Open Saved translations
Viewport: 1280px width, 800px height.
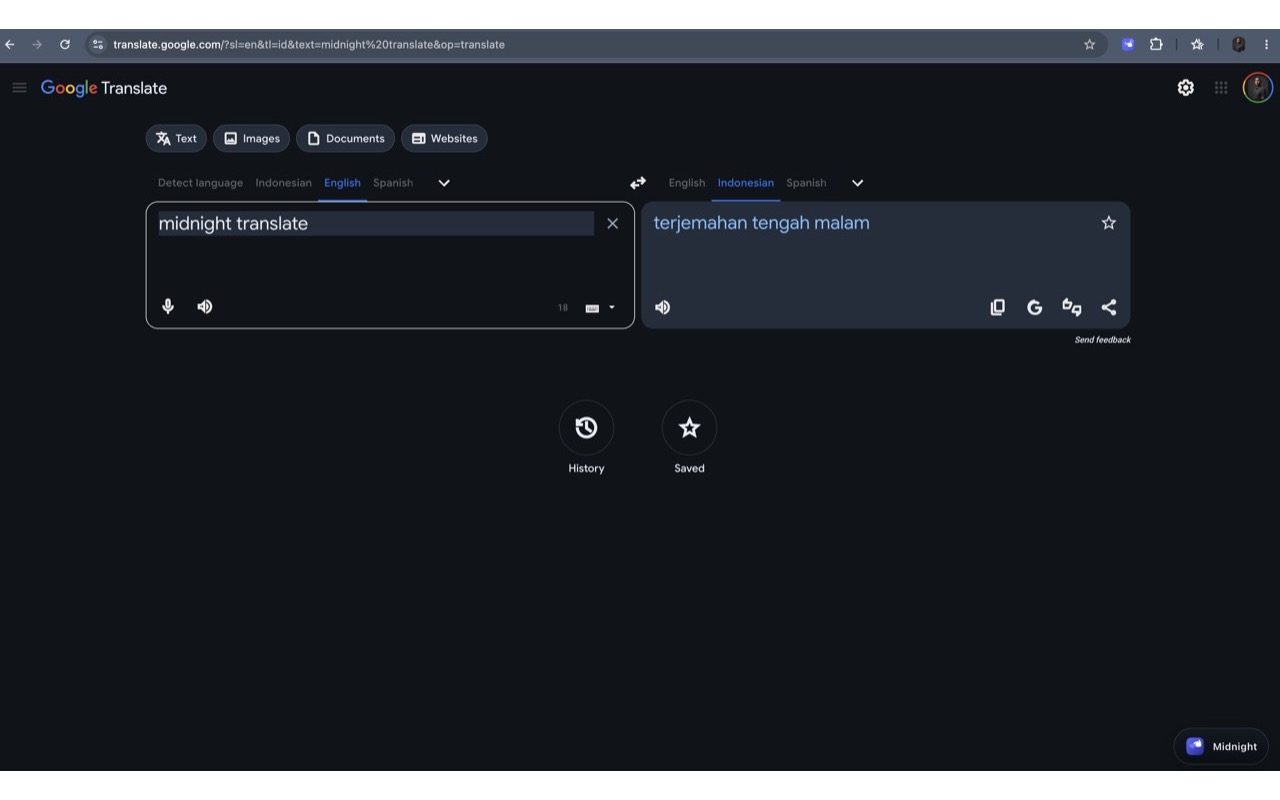(x=689, y=428)
